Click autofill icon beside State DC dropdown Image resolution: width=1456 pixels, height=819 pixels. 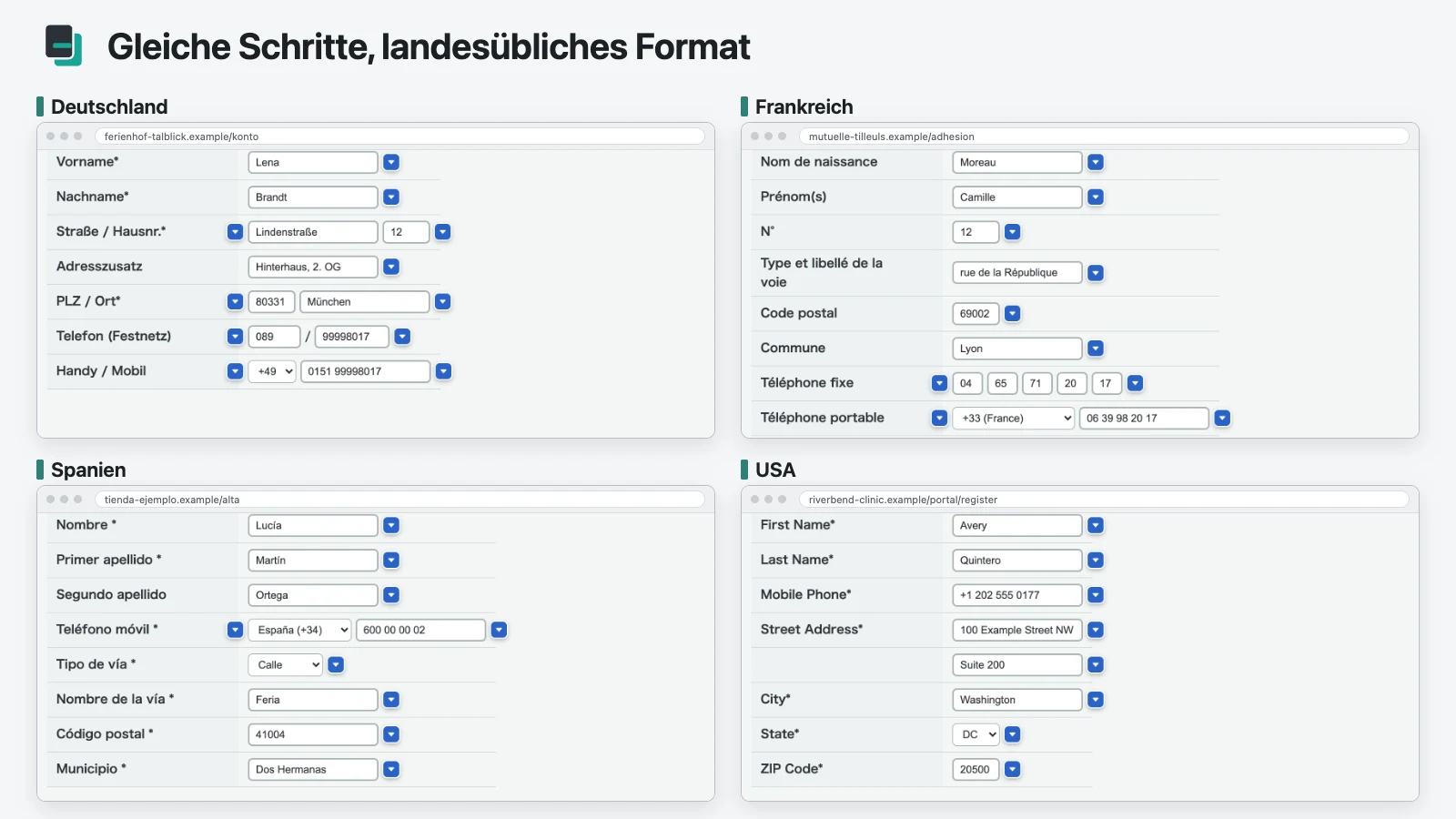click(x=1013, y=734)
